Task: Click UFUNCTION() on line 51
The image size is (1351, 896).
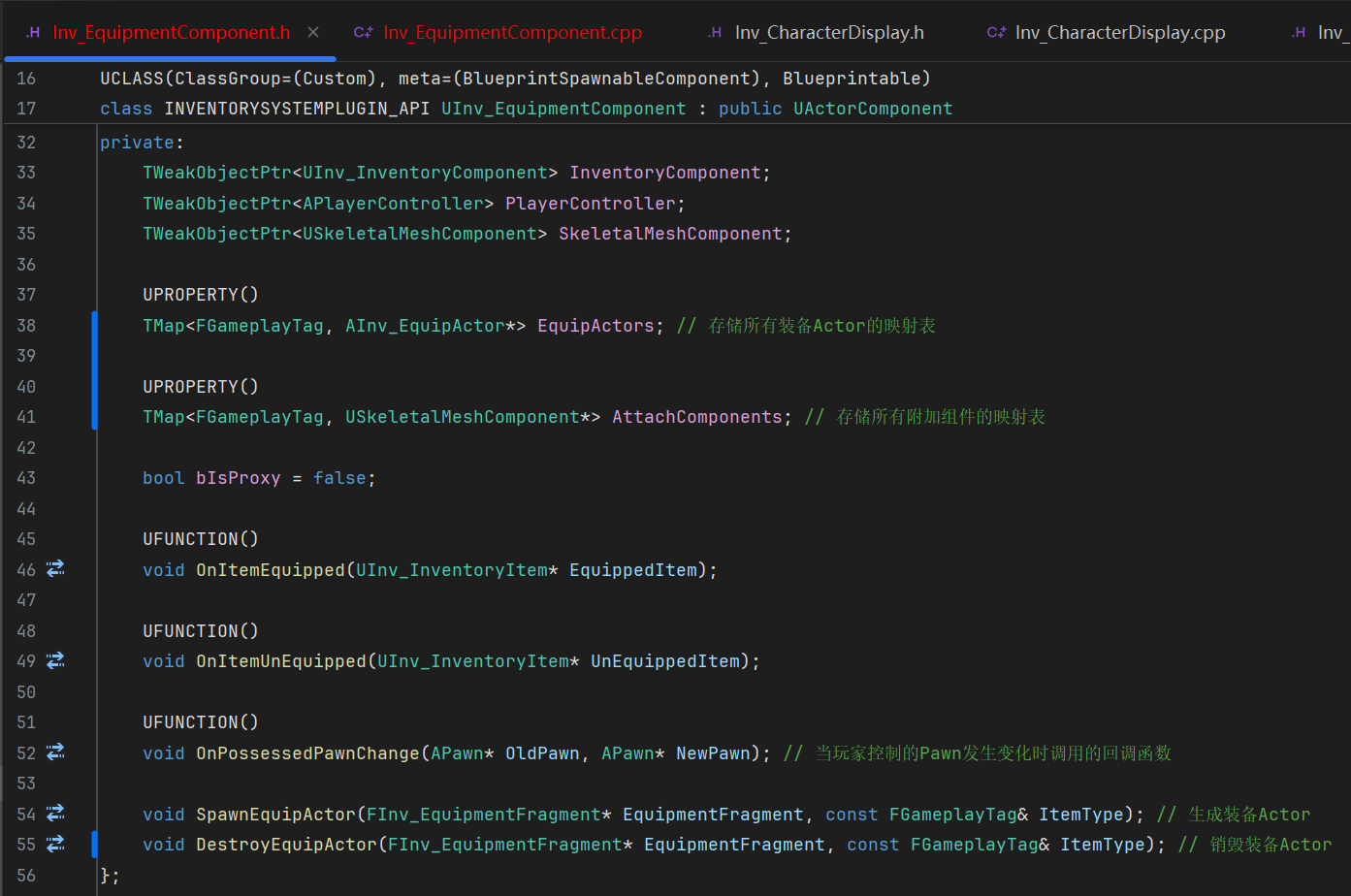Action: (201, 722)
